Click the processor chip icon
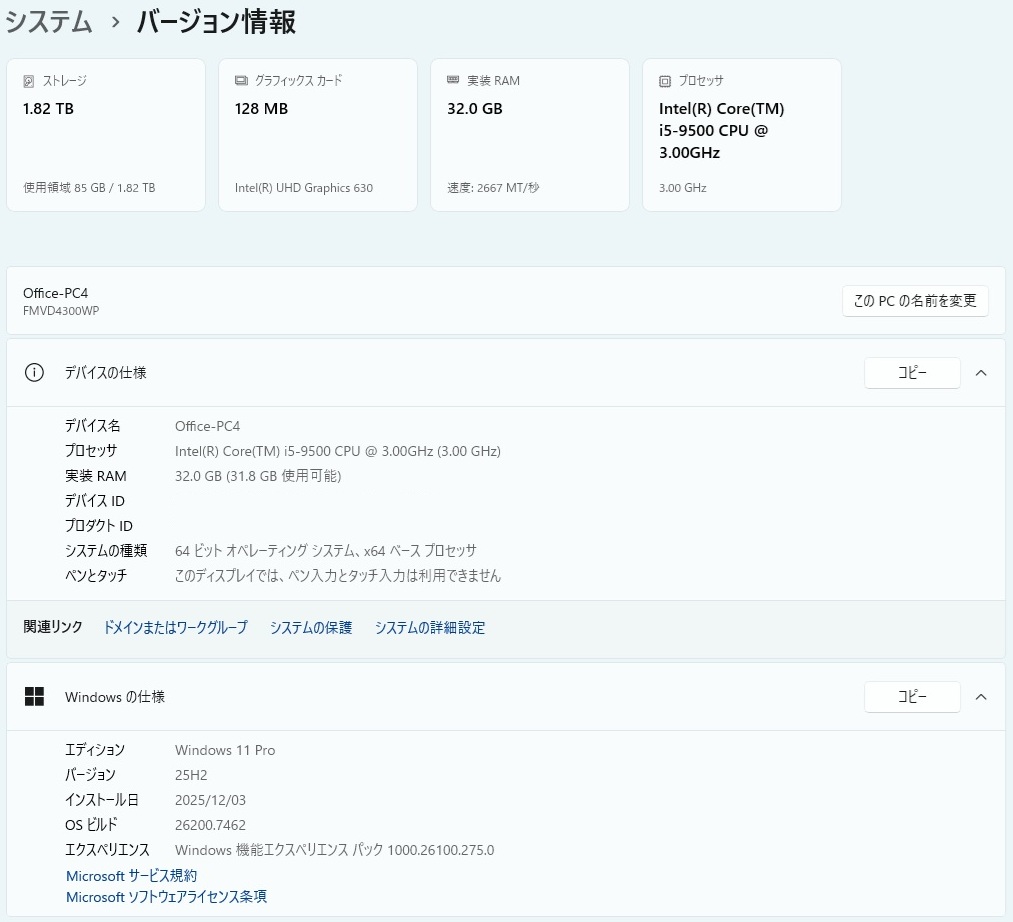This screenshot has width=1013, height=922. pos(665,81)
